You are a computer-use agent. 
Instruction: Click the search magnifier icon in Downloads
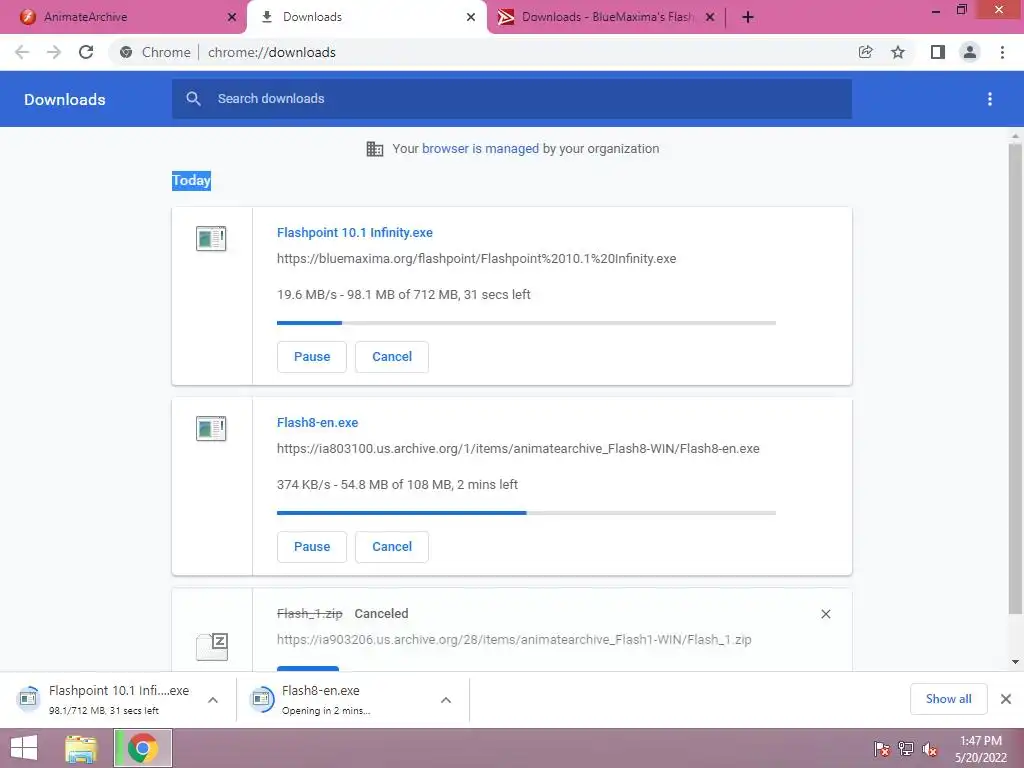tap(193, 99)
